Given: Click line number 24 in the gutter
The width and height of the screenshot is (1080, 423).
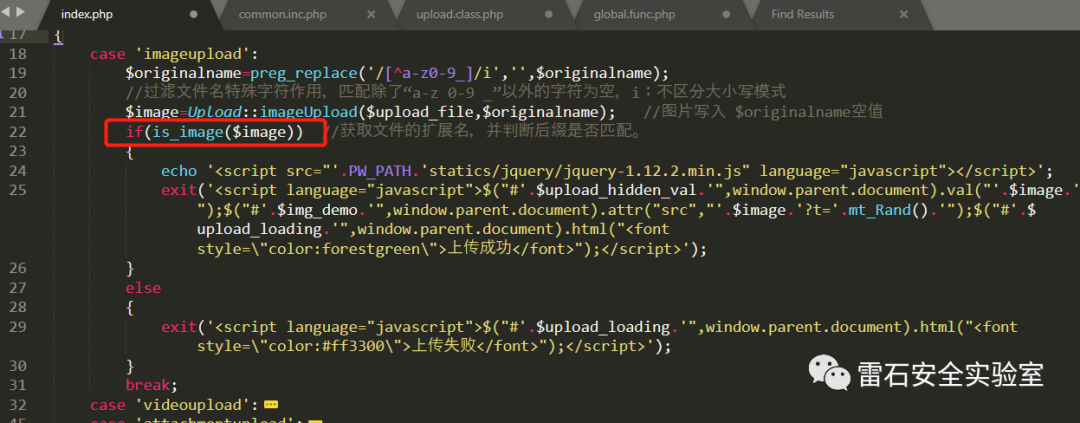Looking at the screenshot, I should coord(19,170).
